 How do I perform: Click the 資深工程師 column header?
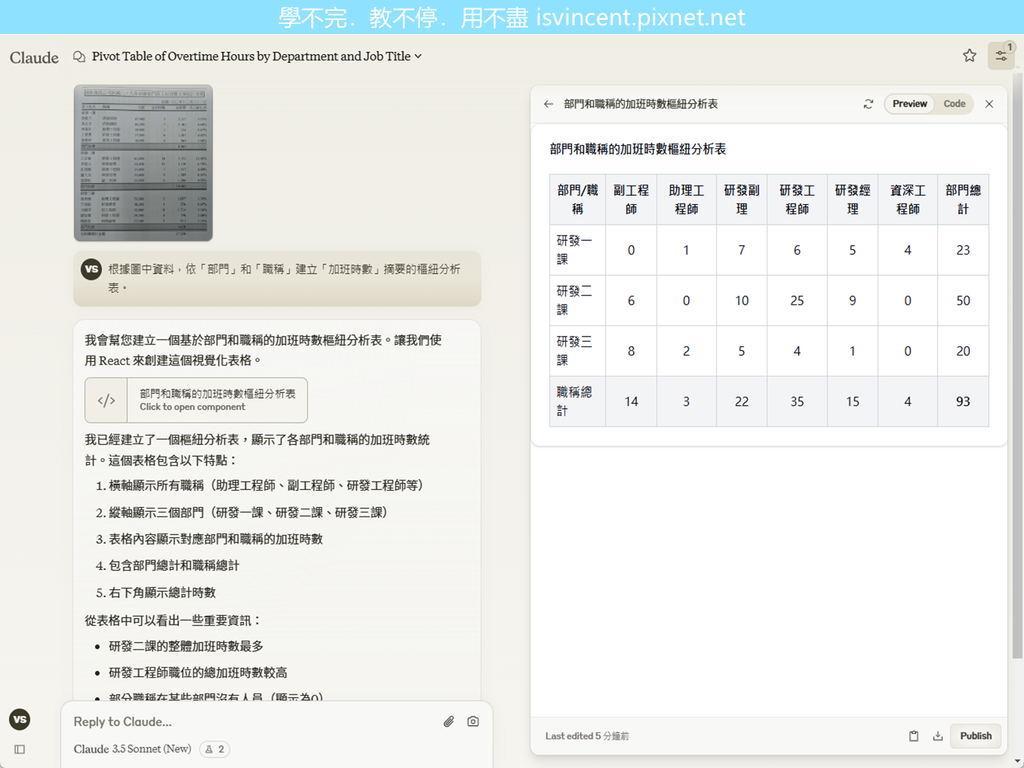[x=908, y=200]
